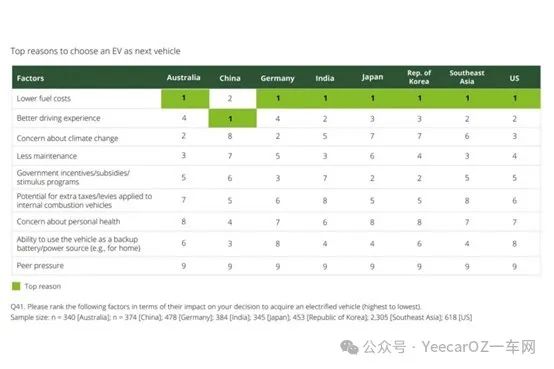Screen dimensions: 554x369
Task: Click the Australia column header
Action: [183, 77]
